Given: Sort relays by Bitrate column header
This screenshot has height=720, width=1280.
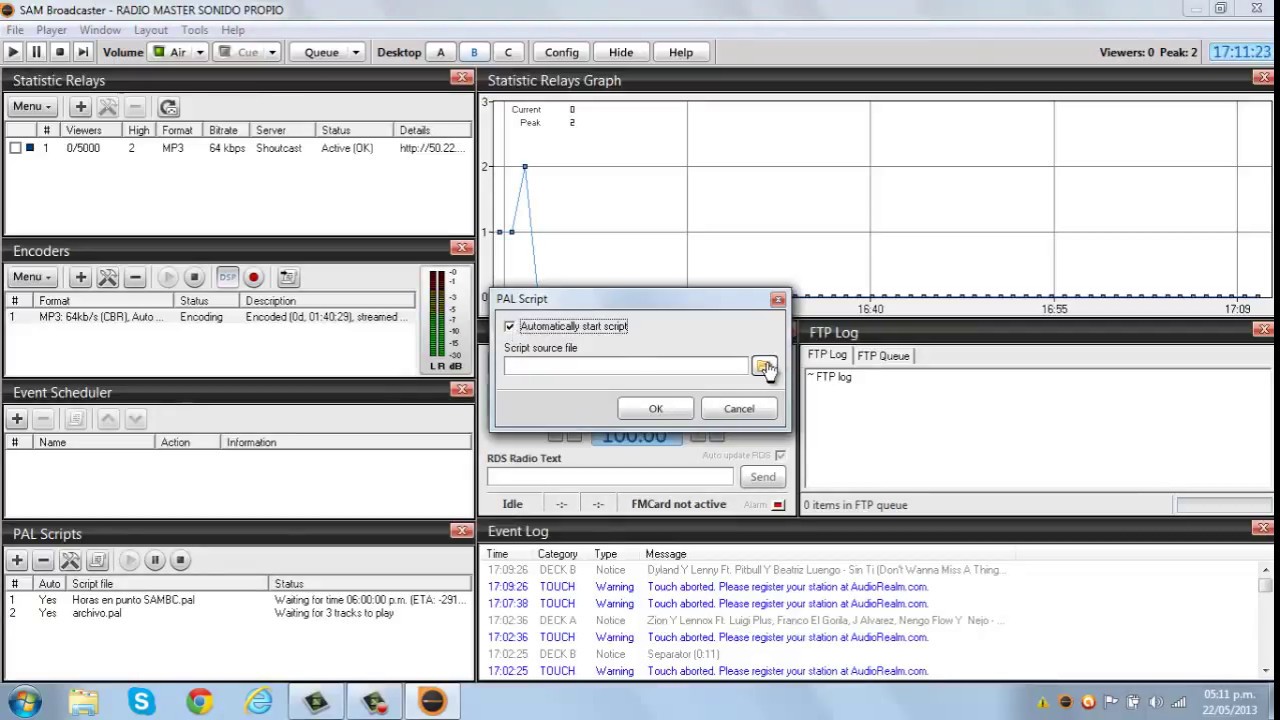Looking at the screenshot, I should (x=223, y=130).
